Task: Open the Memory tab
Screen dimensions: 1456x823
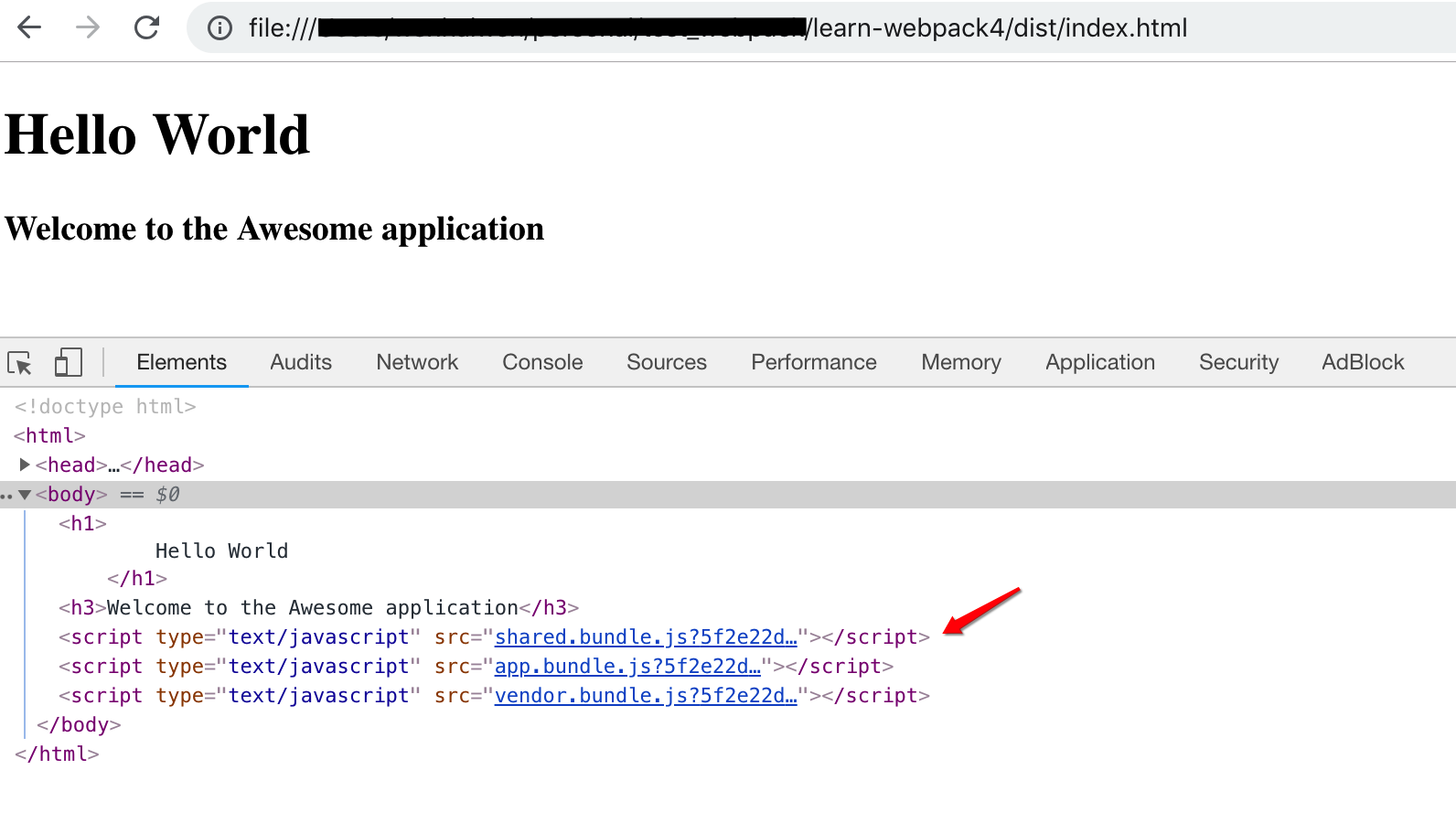Action: 961,362
